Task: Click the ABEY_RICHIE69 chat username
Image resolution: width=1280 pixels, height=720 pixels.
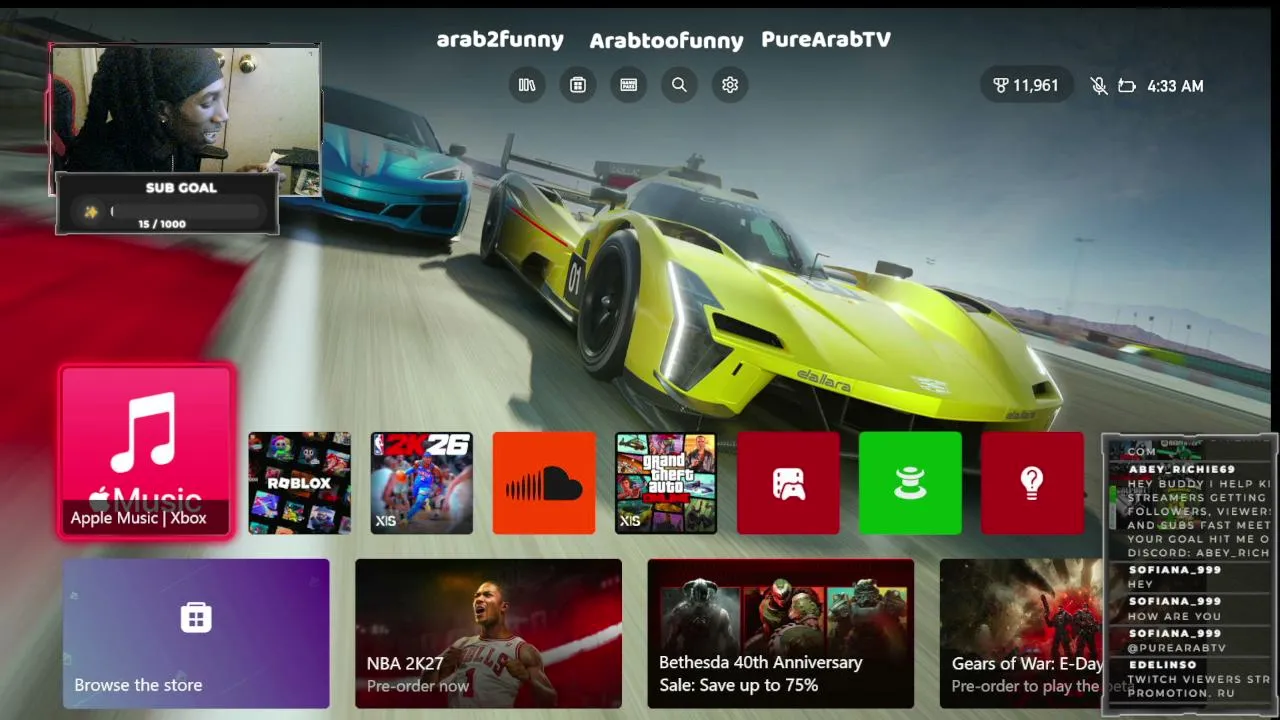Action: [1182, 469]
